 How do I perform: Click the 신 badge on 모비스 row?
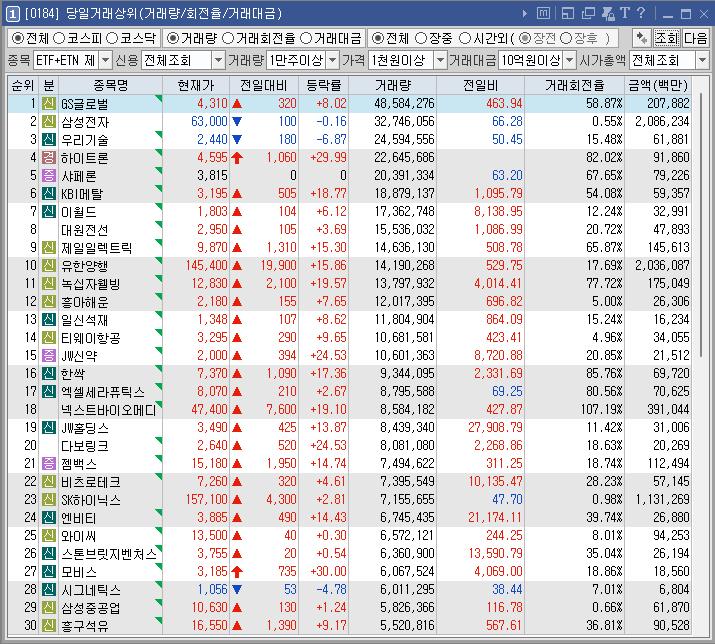pos(49,571)
